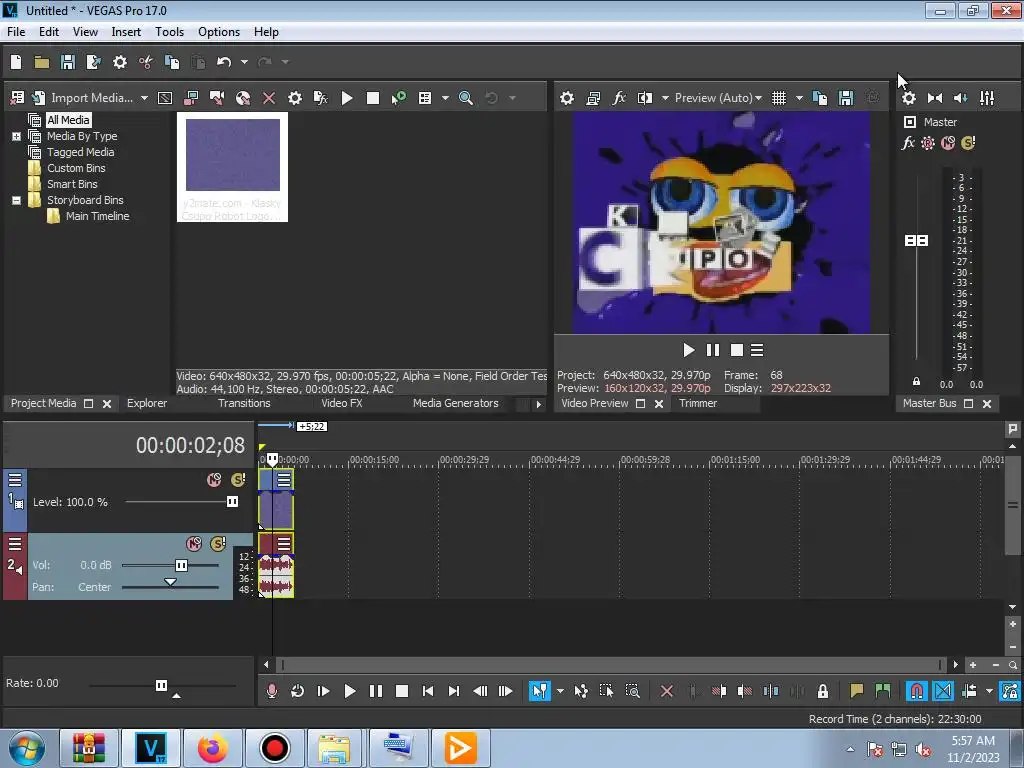The height and width of the screenshot is (768, 1024).
Task: Play video in Video Preview pane
Action: click(688, 351)
